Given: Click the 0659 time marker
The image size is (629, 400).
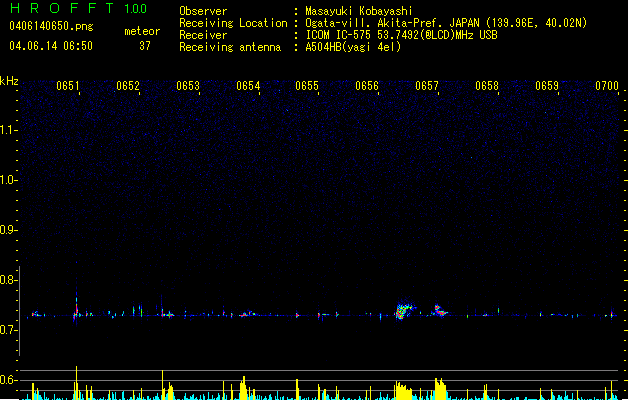Looking at the screenshot, I should (x=547, y=86).
